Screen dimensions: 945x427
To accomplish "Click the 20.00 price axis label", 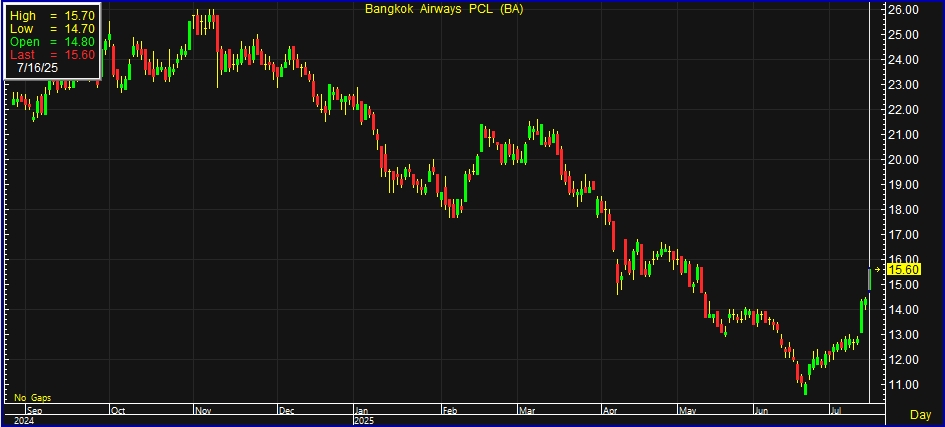I will (x=903, y=160).
